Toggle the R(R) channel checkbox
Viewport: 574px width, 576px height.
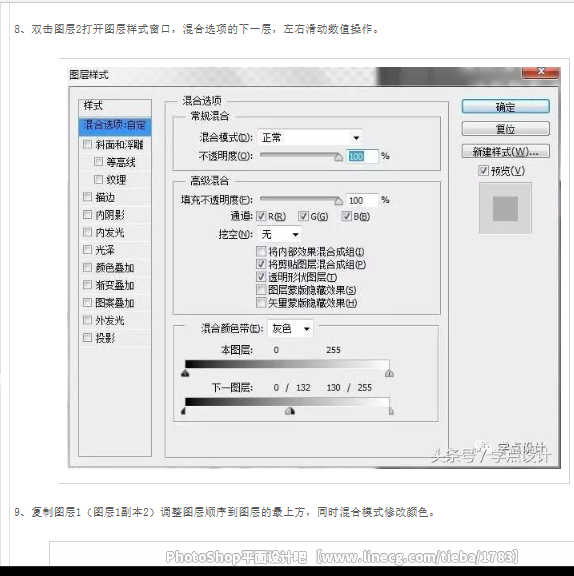coord(261,216)
